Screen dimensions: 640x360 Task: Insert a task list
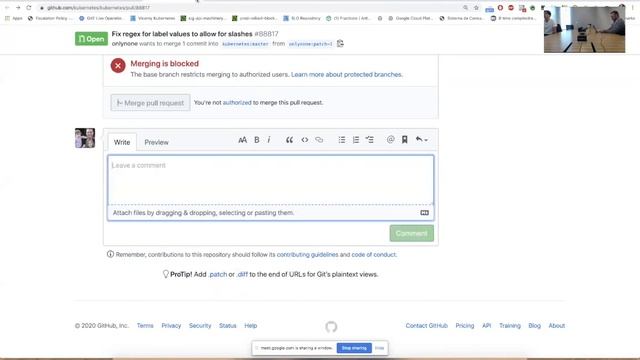(369, 140)
